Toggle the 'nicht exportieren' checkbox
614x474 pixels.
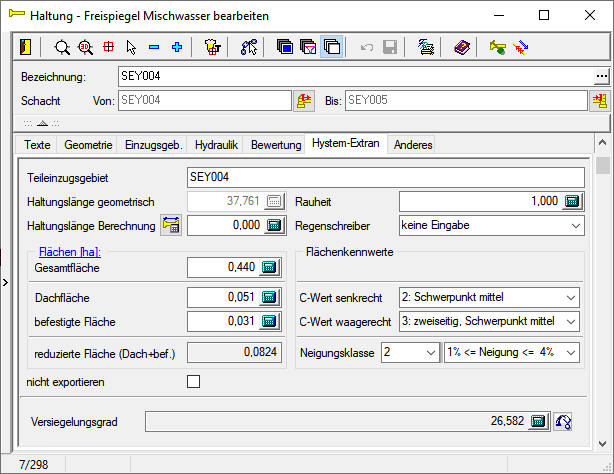tap(194, 381)
